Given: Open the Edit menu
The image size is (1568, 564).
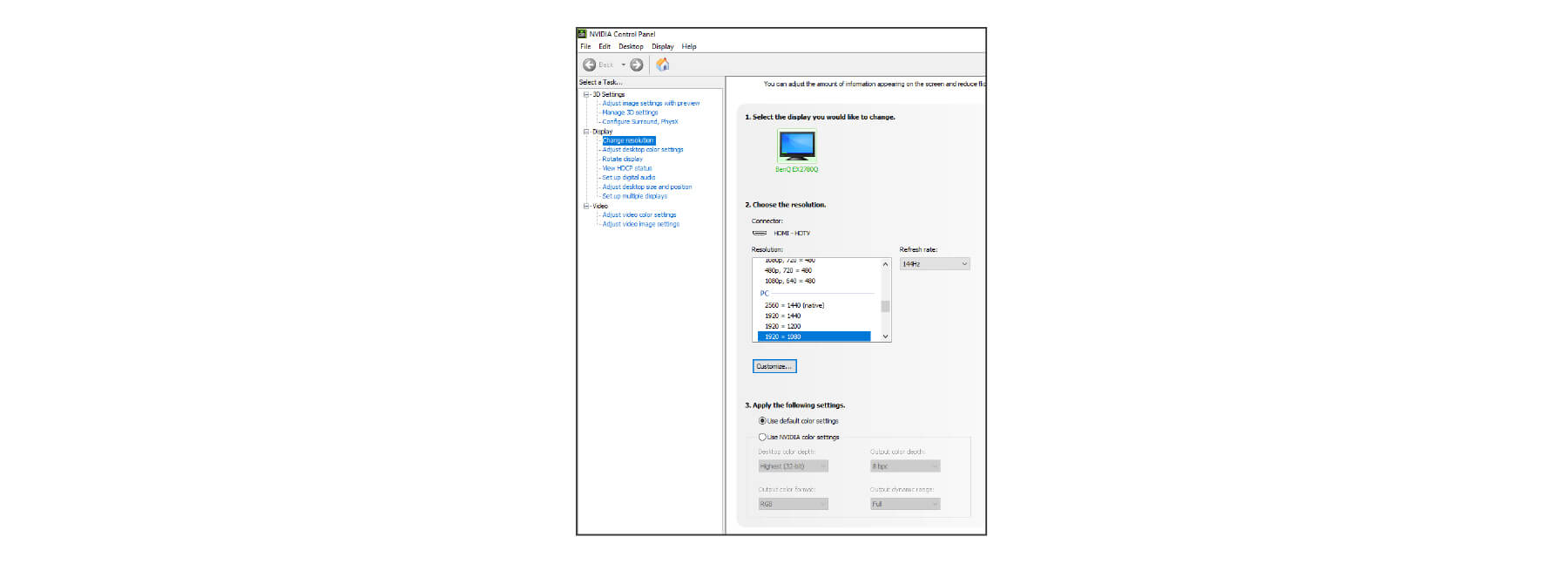Looking at the screenshot, I should click(x=605, y=46).
